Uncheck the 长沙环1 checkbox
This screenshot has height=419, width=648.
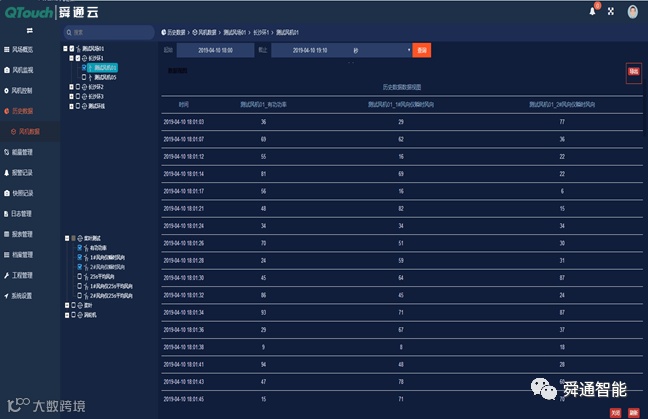click(x=78, y=58)
